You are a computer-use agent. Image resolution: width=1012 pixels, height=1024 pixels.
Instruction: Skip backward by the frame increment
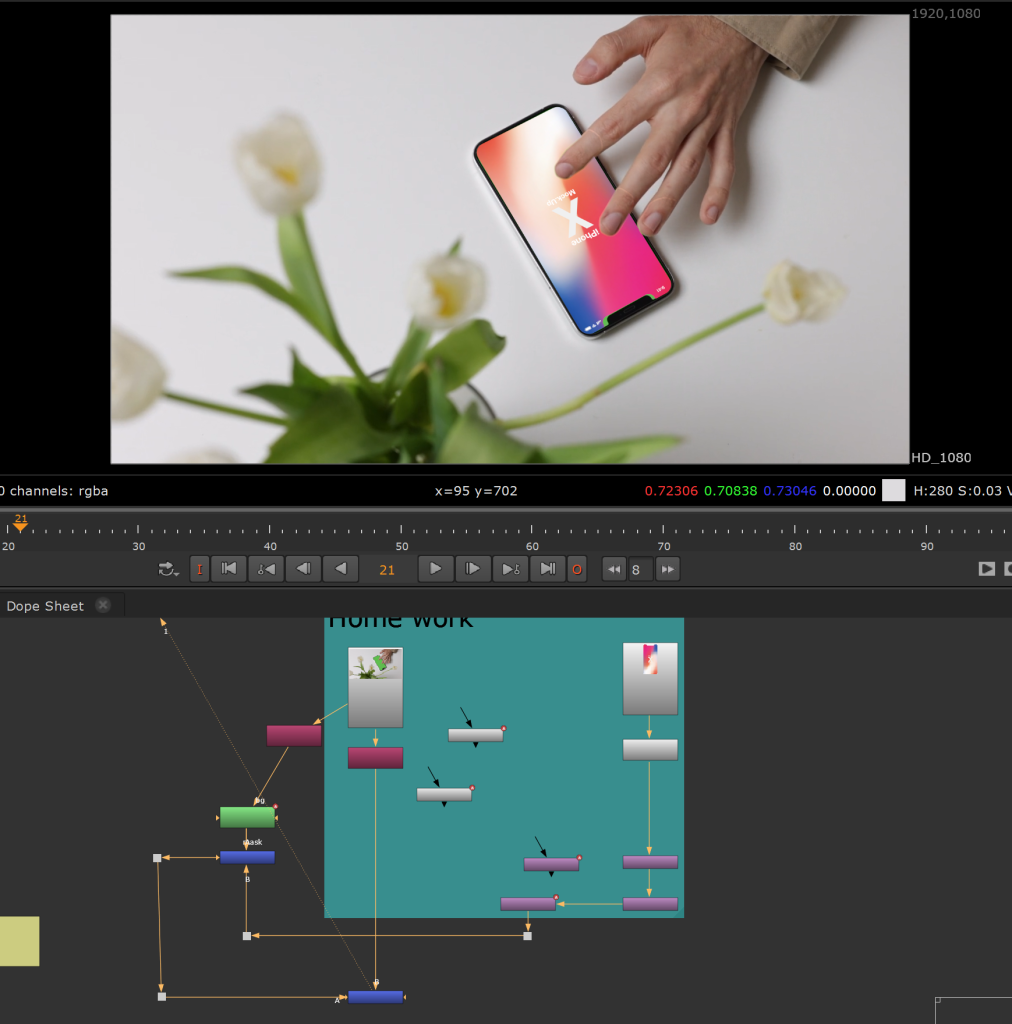614,569
